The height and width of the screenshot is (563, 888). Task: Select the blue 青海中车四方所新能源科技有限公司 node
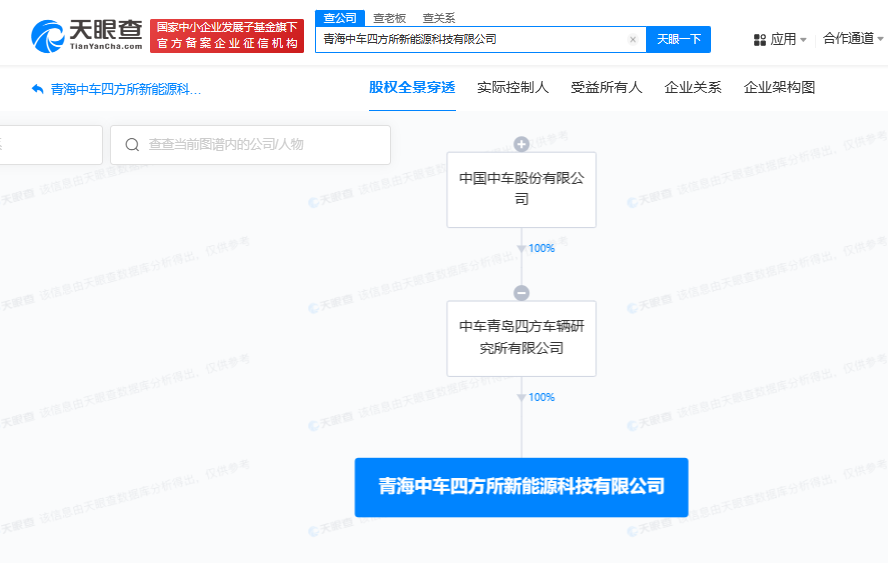pos(521,487)
